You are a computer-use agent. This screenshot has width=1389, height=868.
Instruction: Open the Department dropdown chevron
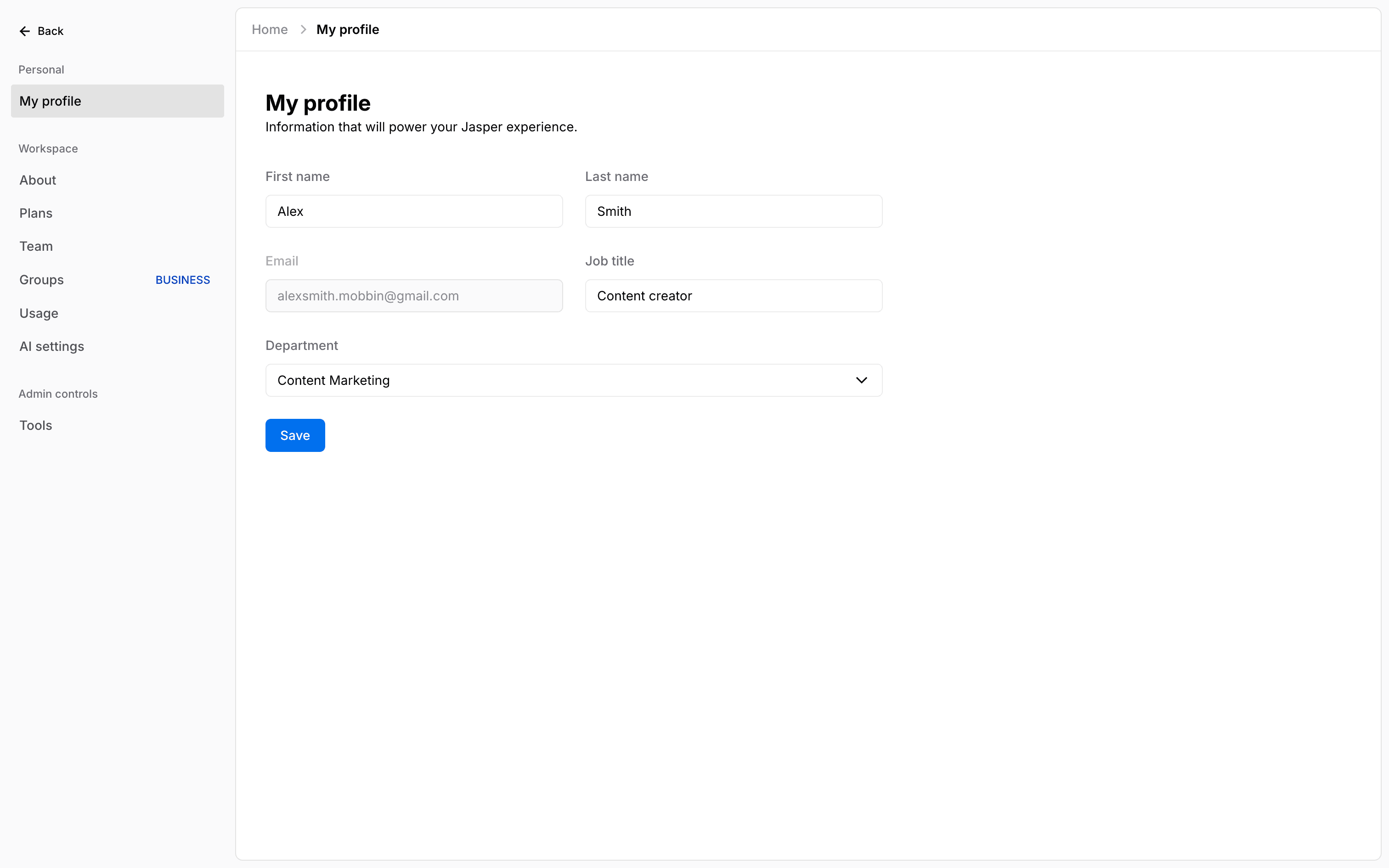pyautogui.click(x=861, y=380)
